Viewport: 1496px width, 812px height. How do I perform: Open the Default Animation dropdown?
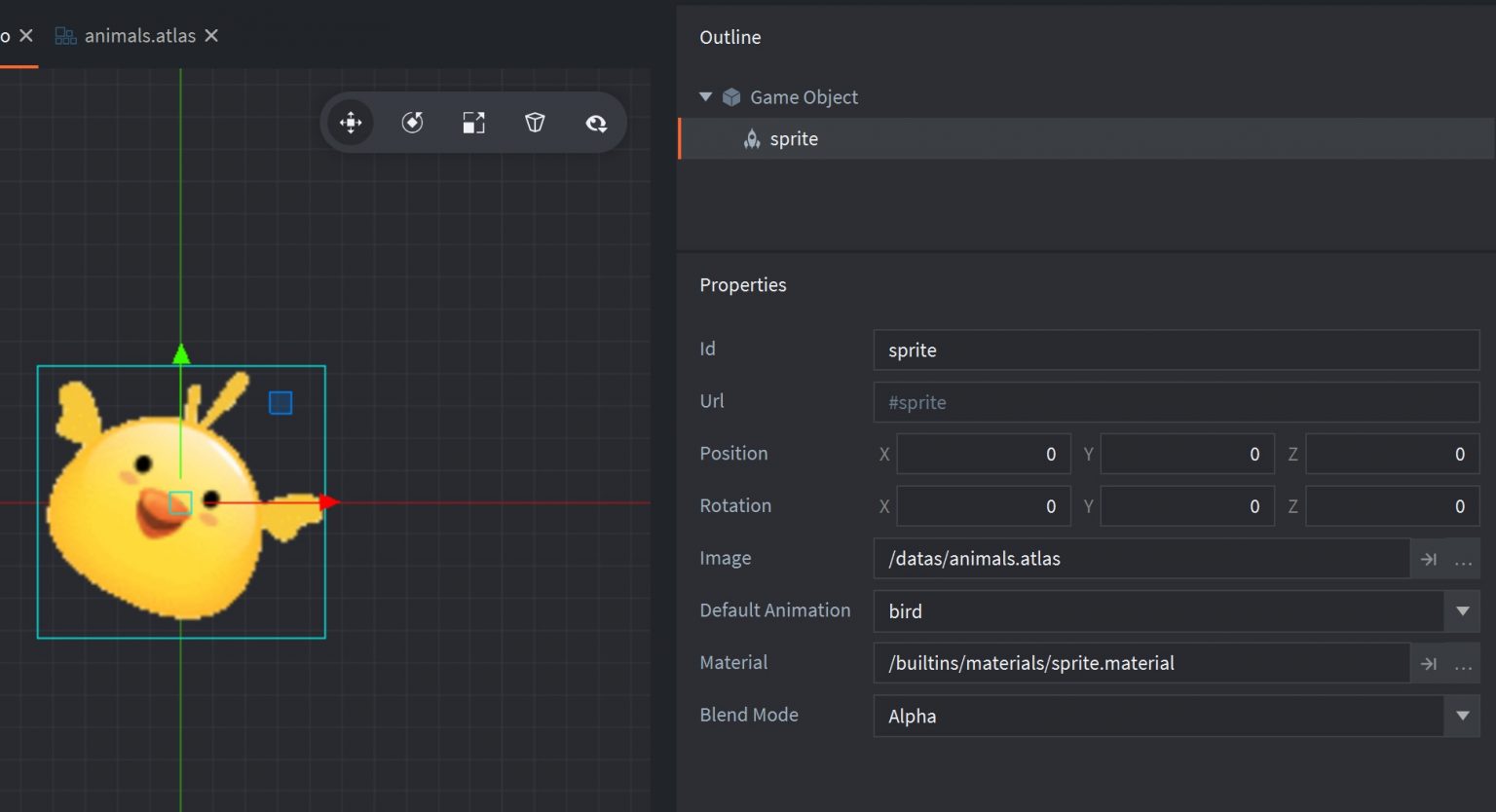coord(1462,611)
